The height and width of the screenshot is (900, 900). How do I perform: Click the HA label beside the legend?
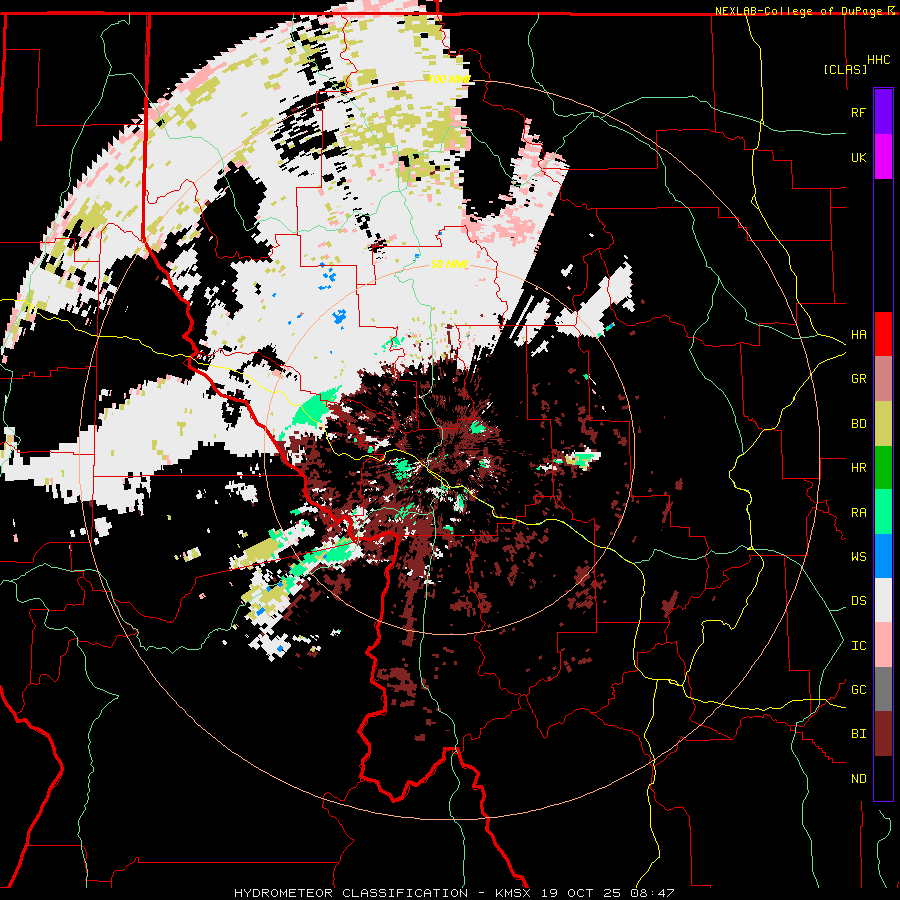(858, 335)
